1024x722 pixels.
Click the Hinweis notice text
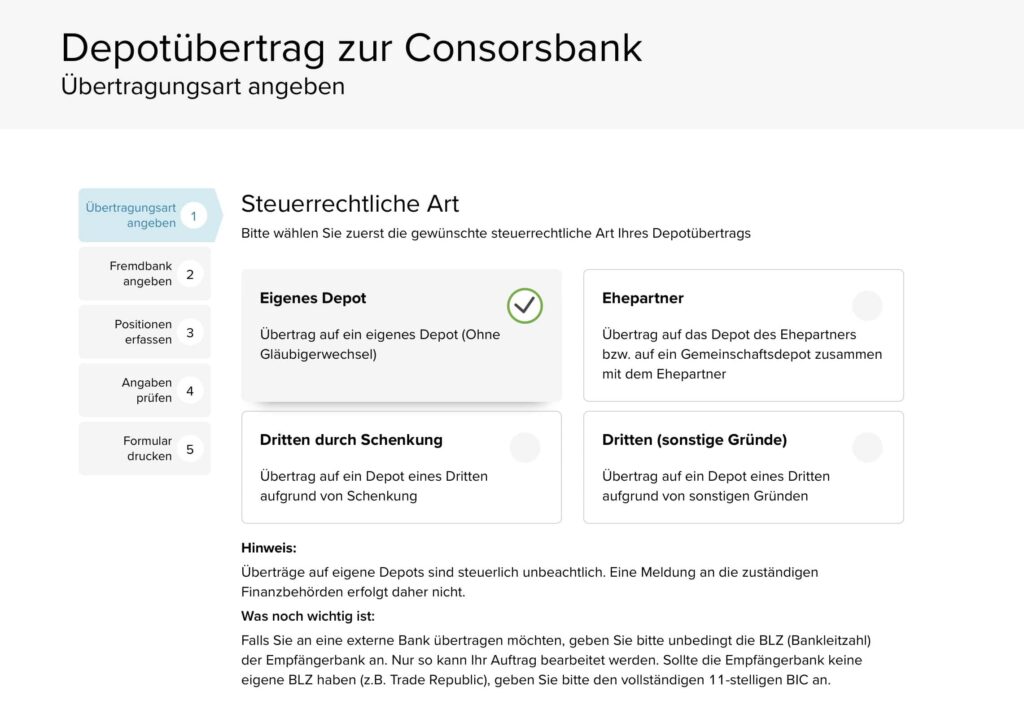(x=263, y=548)
